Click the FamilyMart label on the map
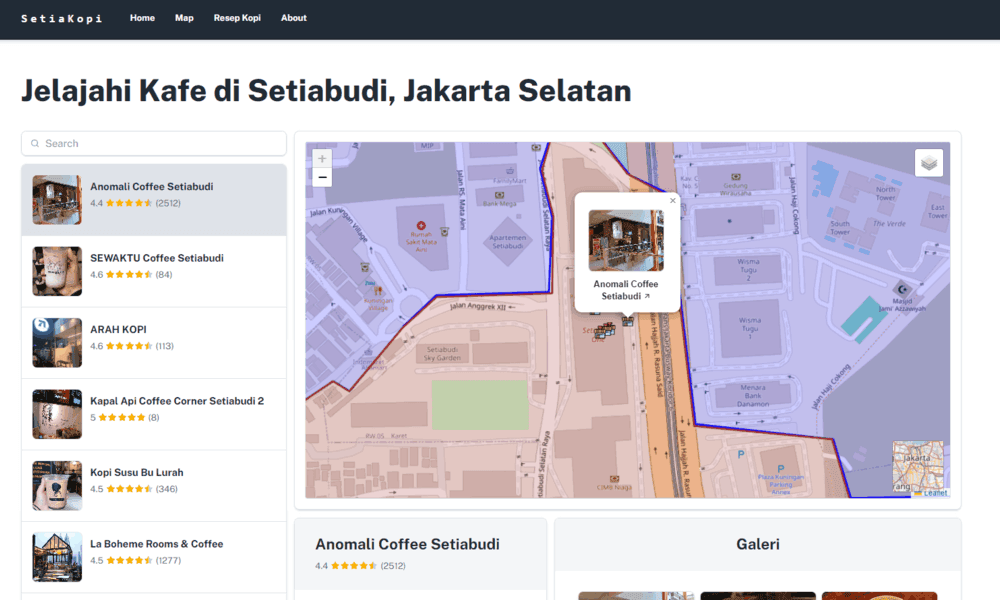 click(x=510, y=181)
